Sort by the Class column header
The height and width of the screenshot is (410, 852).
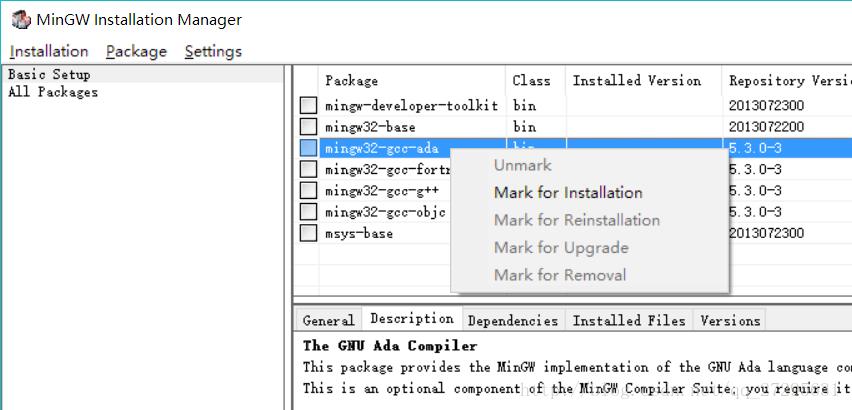pyautogui.click(x=531, y=81)
